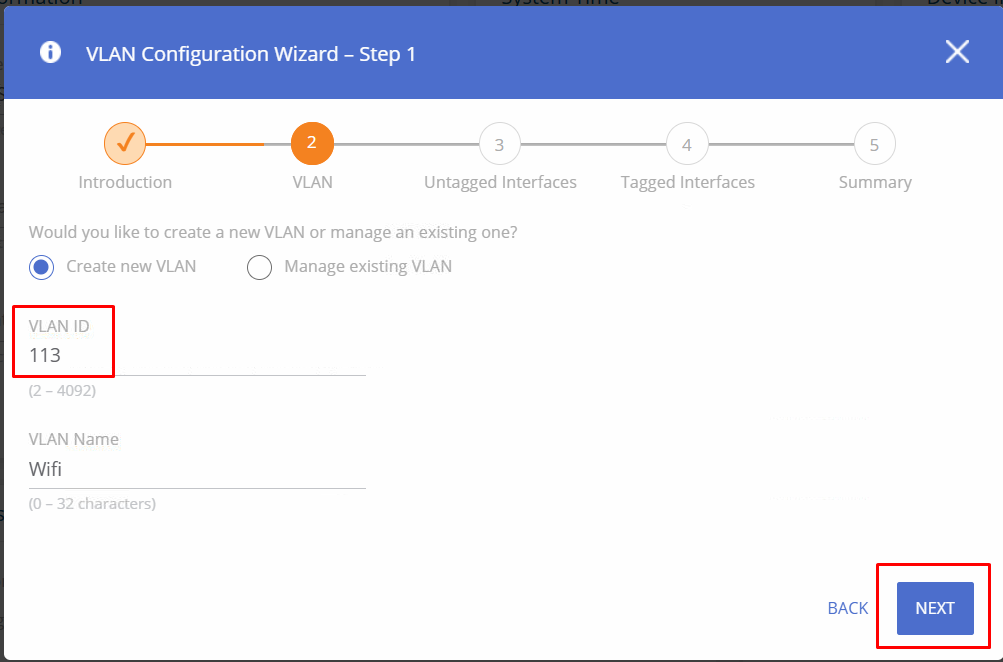Open the Introduction step label

[x=125, y=182]
